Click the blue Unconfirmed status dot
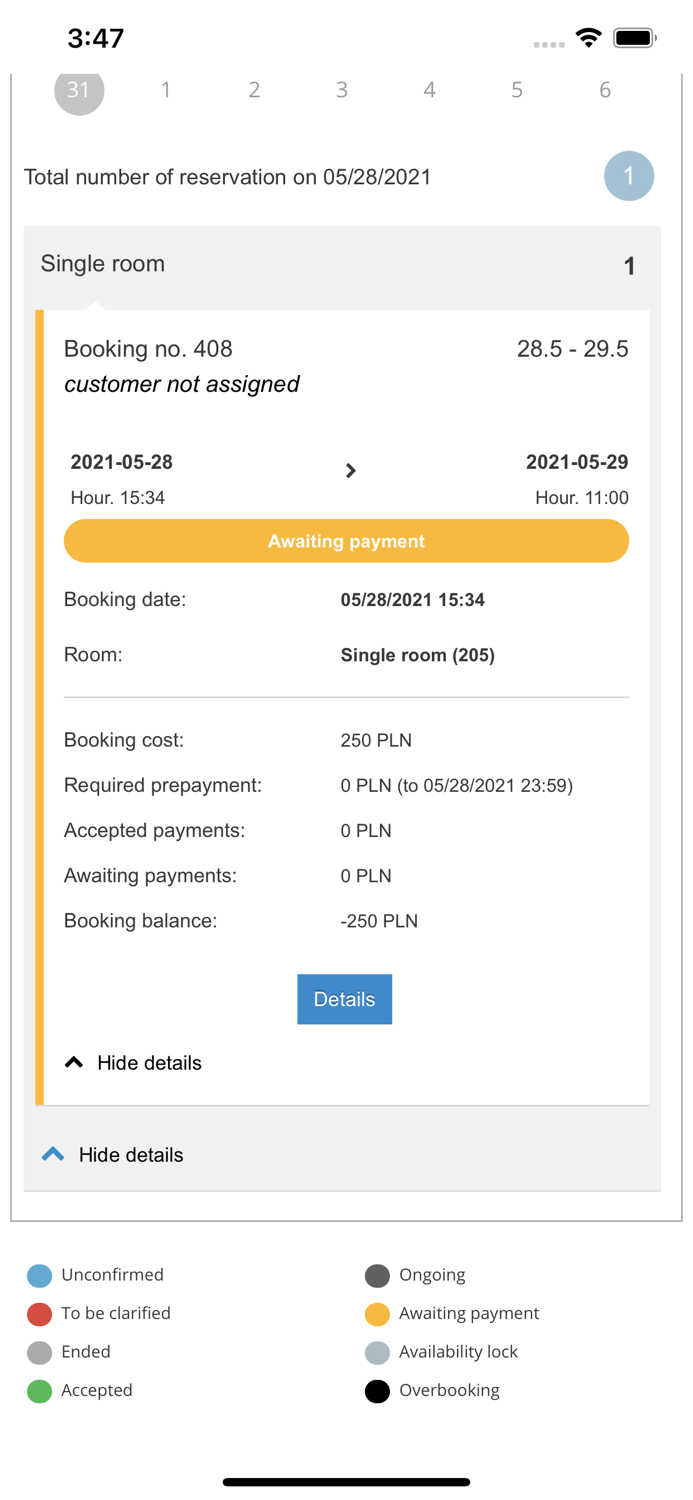The width and height of the screenshot is (693, 1500). (38, 1275)
